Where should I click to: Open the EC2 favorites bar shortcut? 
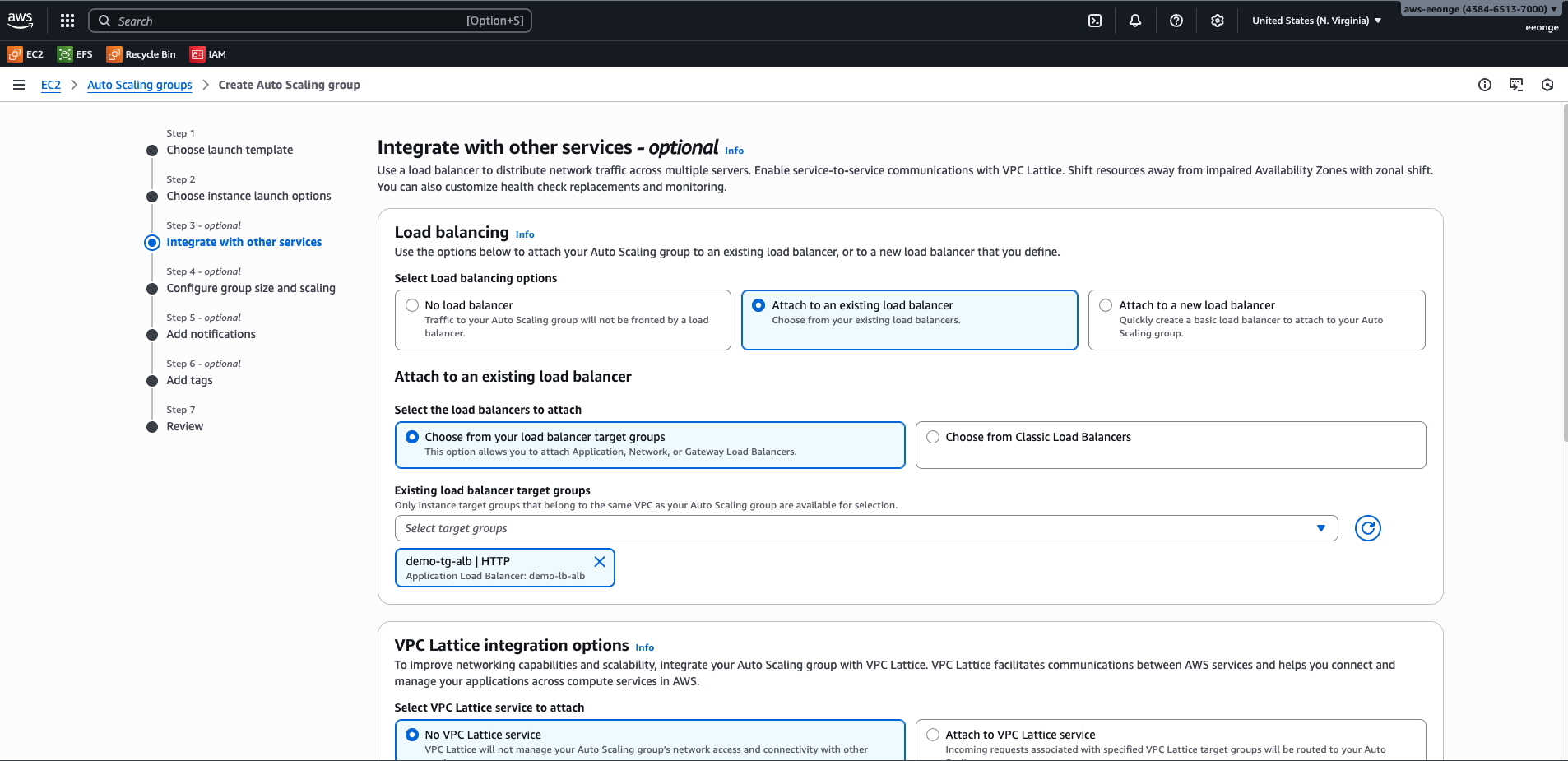pyautogui.click(x=26, y=54)
